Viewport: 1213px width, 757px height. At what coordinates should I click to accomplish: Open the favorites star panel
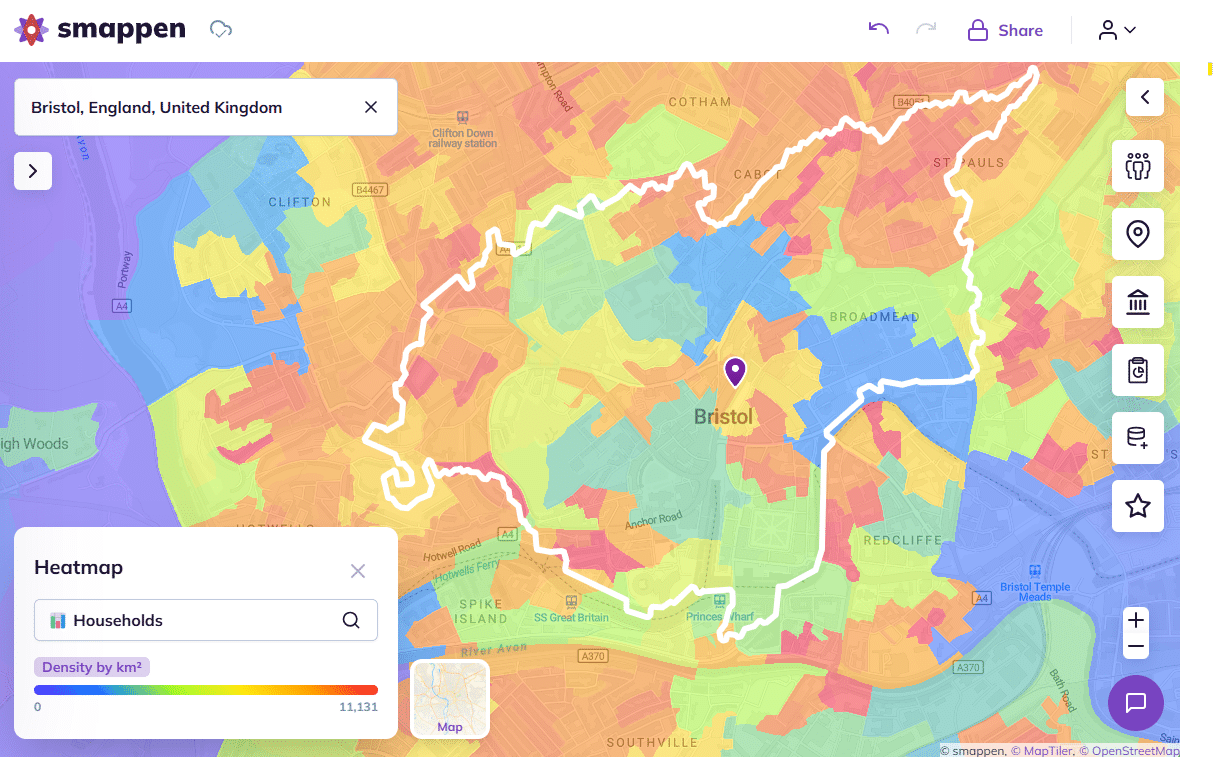click(x=1137, y=506)
